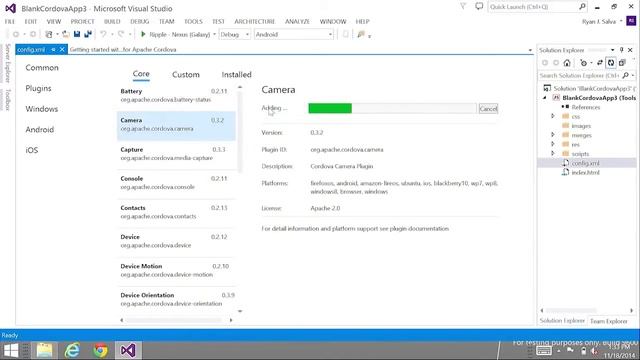The image size is (640, 360).
Task: Open the FILE menu
Action: pos(10,21)
